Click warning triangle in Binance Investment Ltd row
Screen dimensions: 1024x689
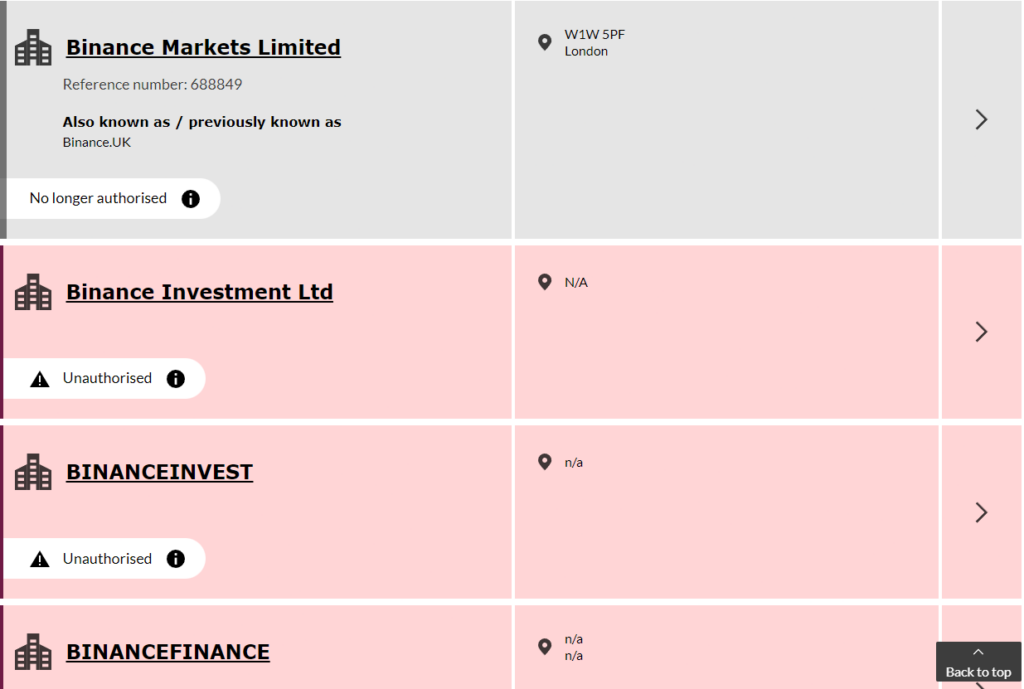pos(40,379)
